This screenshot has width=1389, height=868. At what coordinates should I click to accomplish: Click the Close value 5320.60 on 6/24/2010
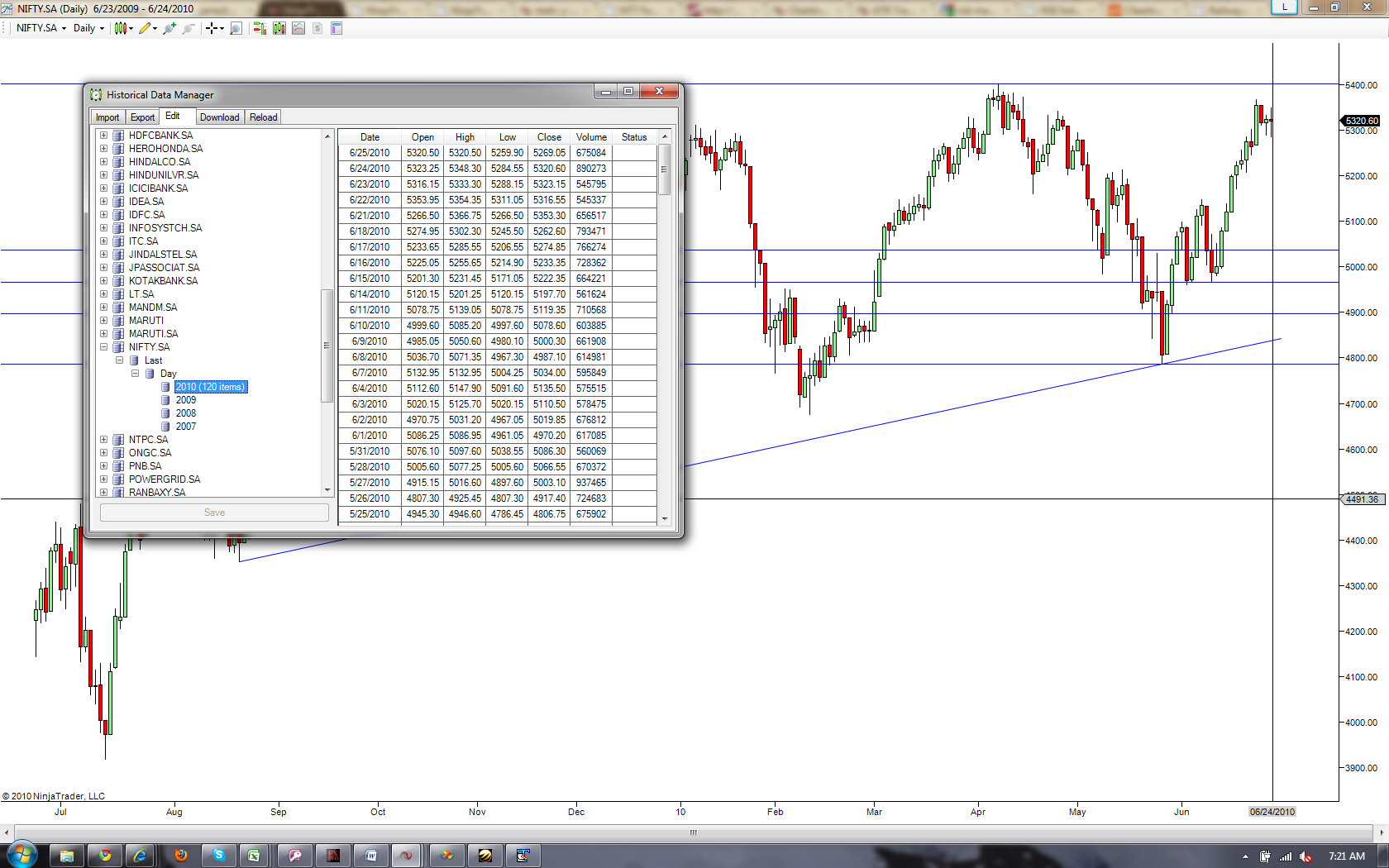549,169
